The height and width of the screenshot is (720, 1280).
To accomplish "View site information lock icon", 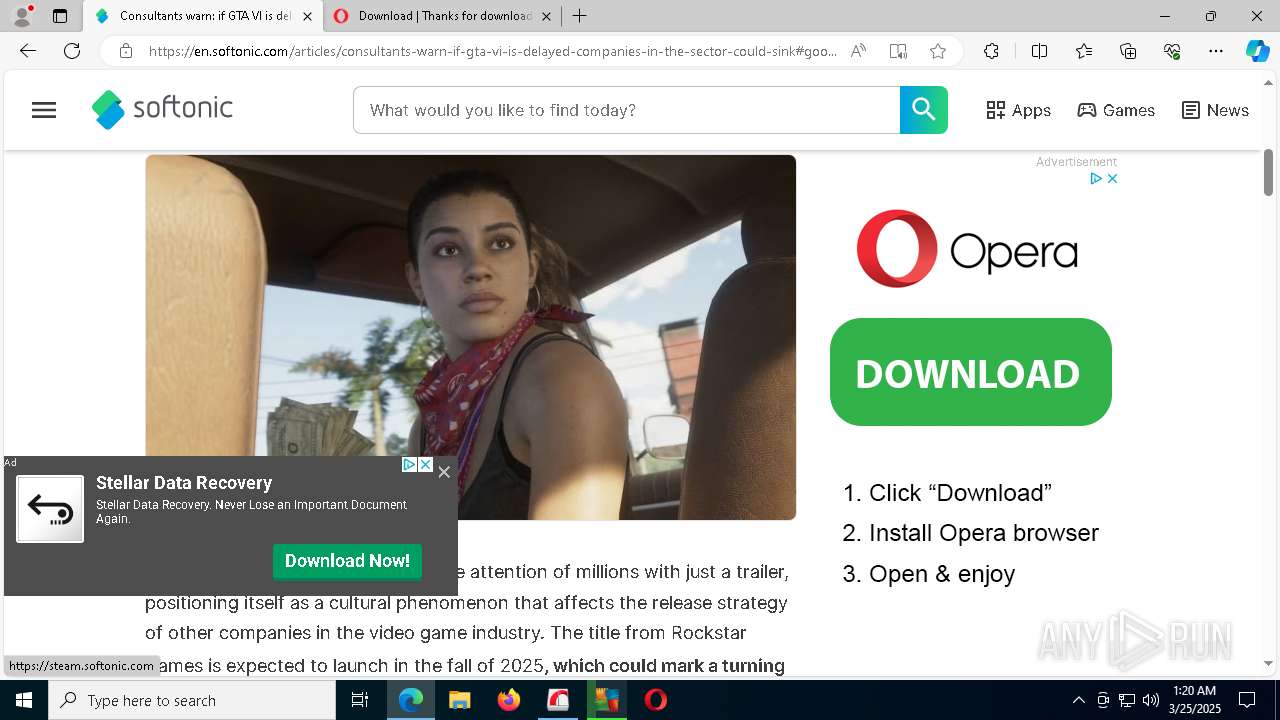I will point(126,51).
